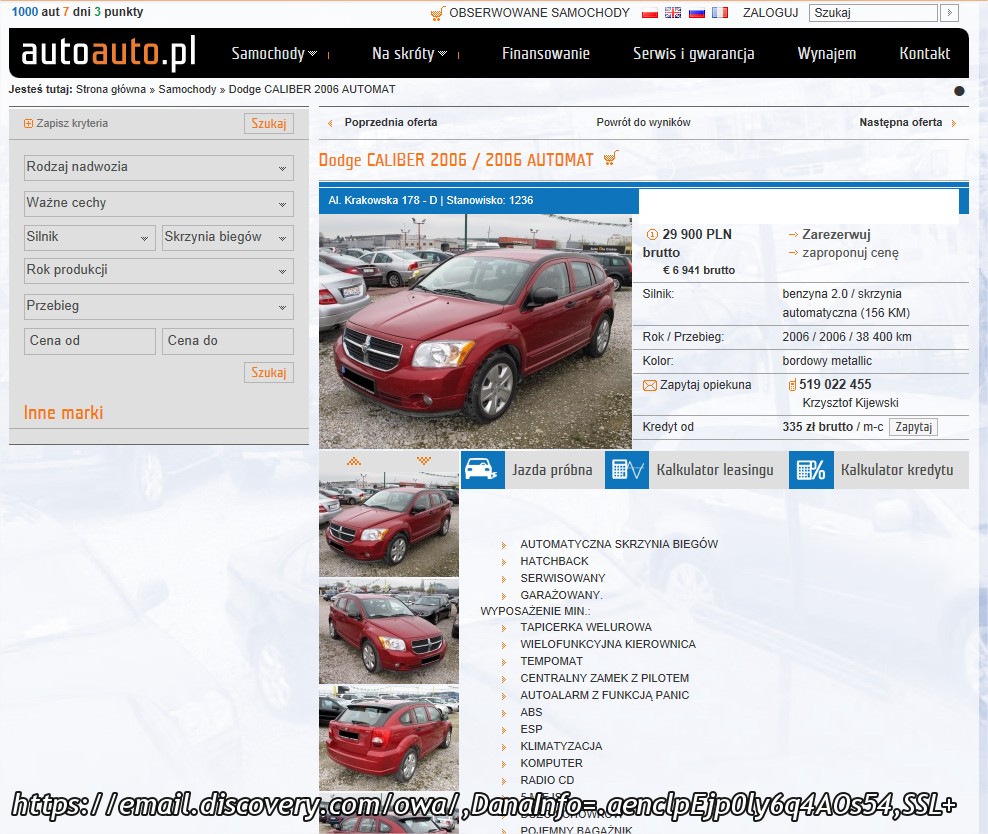Click the credit calculator percent icon
This screenshot has width=988, height=834.
[x=812, y=470]
